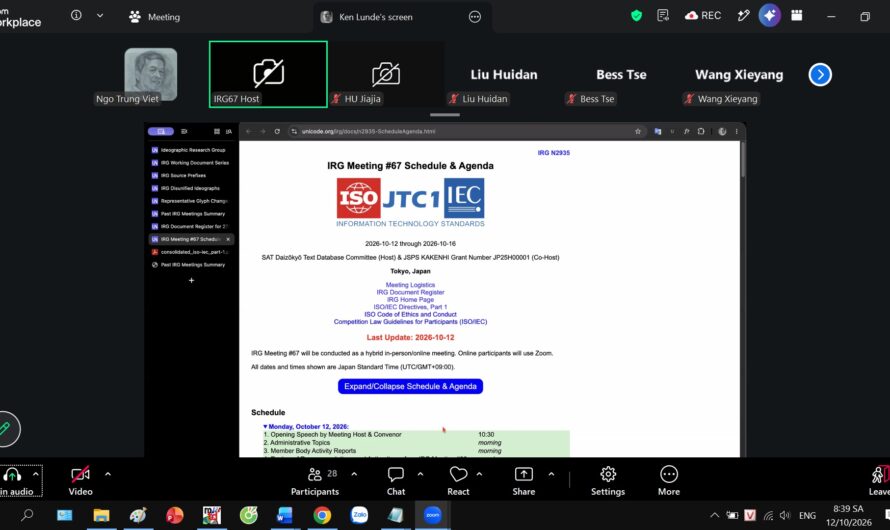Expand chat options chevron
Viewport: 890px width, 530px height.
pyautogui.click(x=421, y=474)
